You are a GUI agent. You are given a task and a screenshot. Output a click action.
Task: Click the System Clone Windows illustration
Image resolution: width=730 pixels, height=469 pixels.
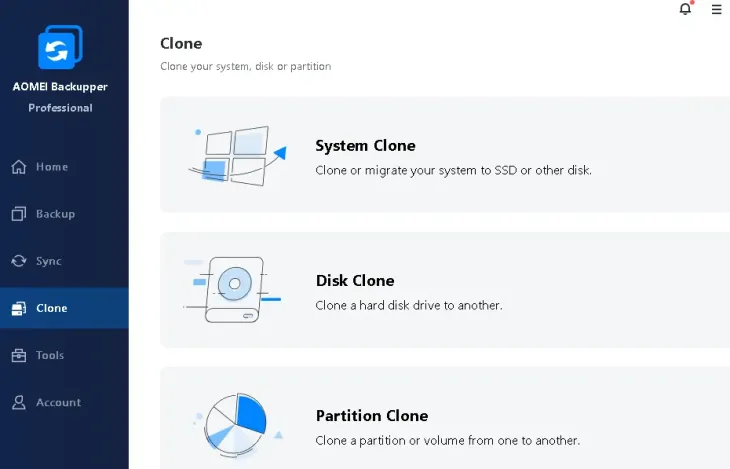click(x=236, y=155)
